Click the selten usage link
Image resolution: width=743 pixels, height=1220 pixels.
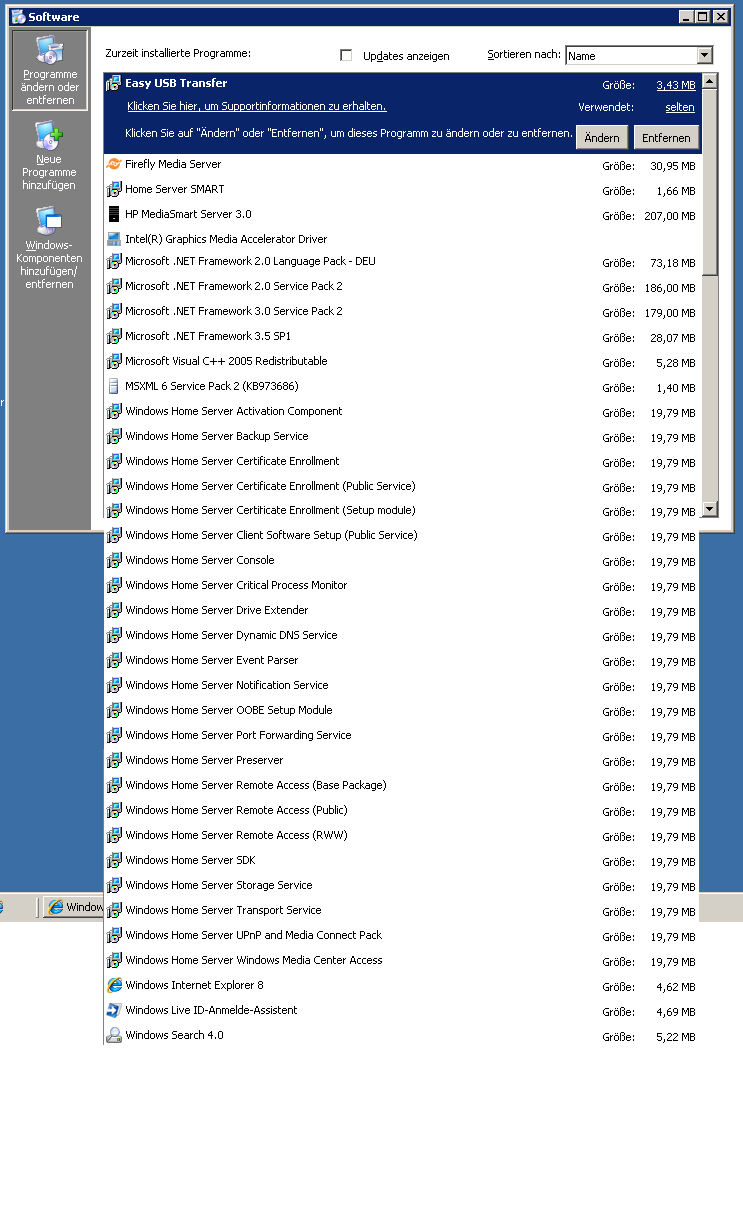(x=680, y=108)
